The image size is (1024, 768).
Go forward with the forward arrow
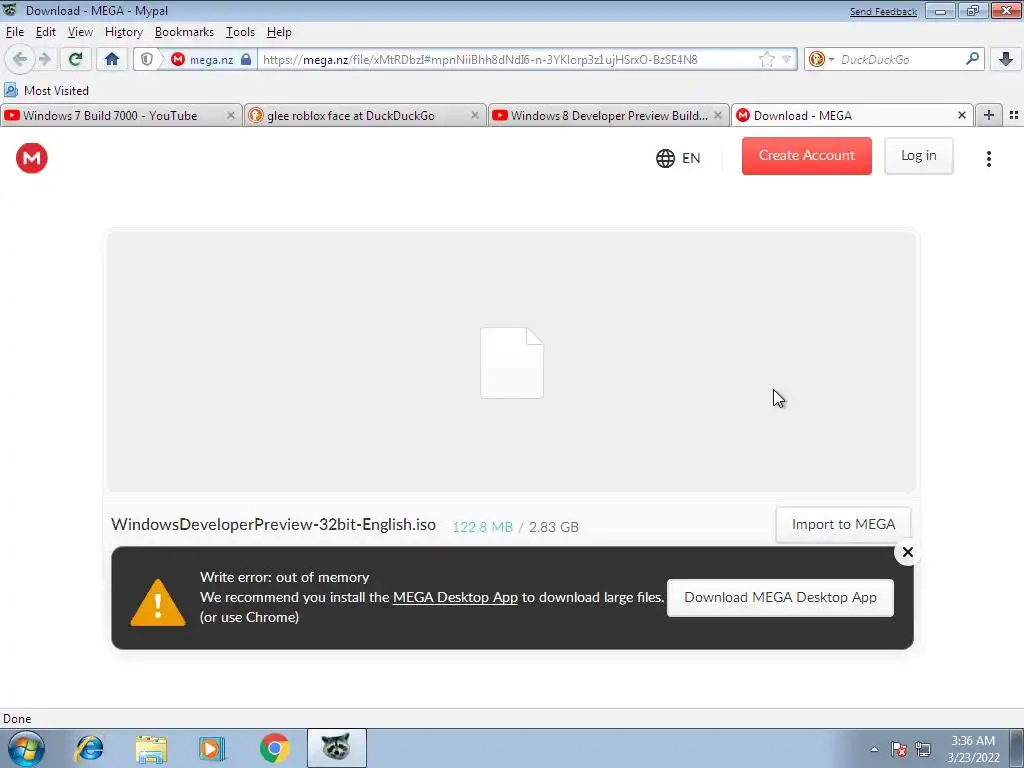pos(44,59)
